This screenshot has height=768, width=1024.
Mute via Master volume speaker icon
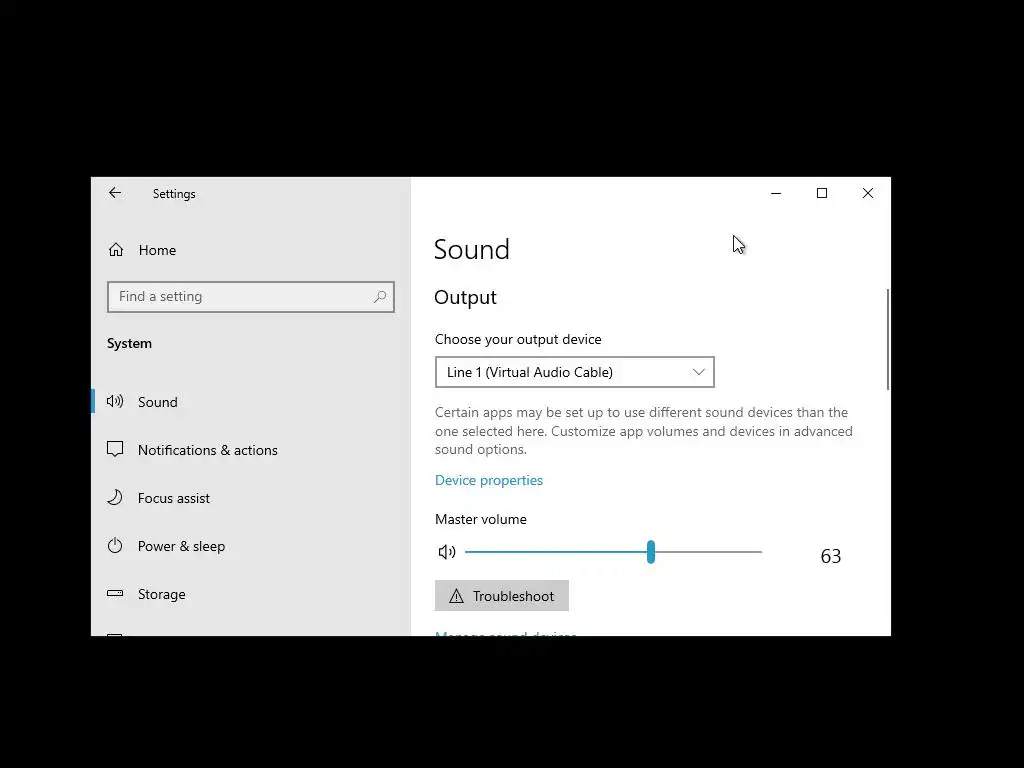coord(447,552)
